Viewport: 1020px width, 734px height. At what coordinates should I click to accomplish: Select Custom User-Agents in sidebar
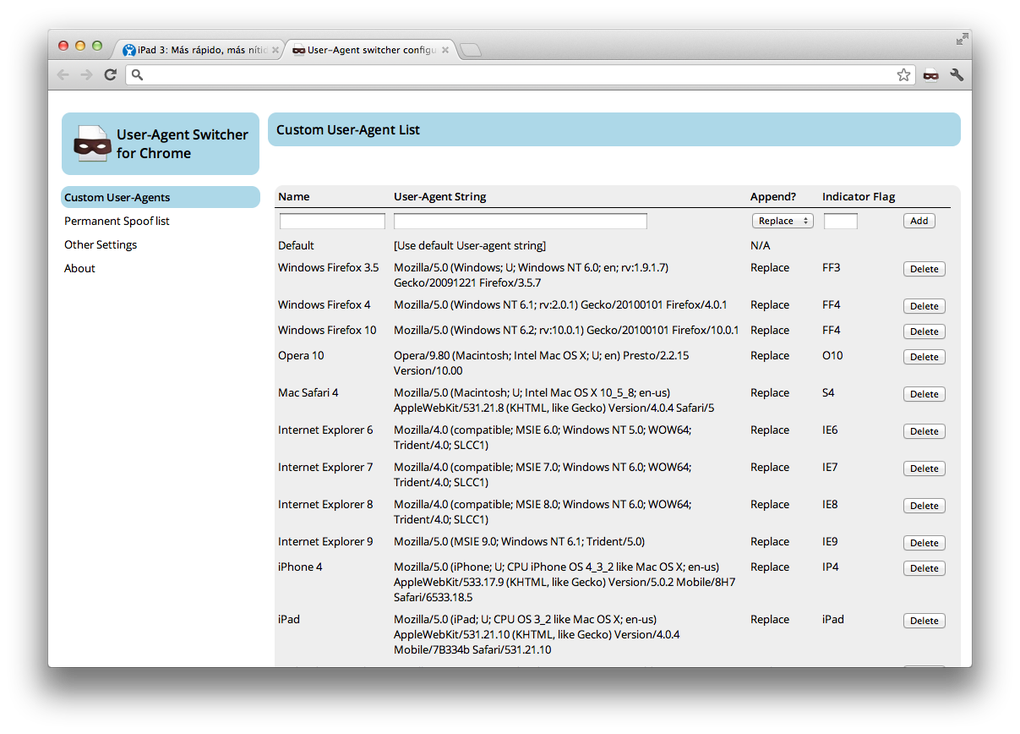pyautogui.click(x=161, y=197)
